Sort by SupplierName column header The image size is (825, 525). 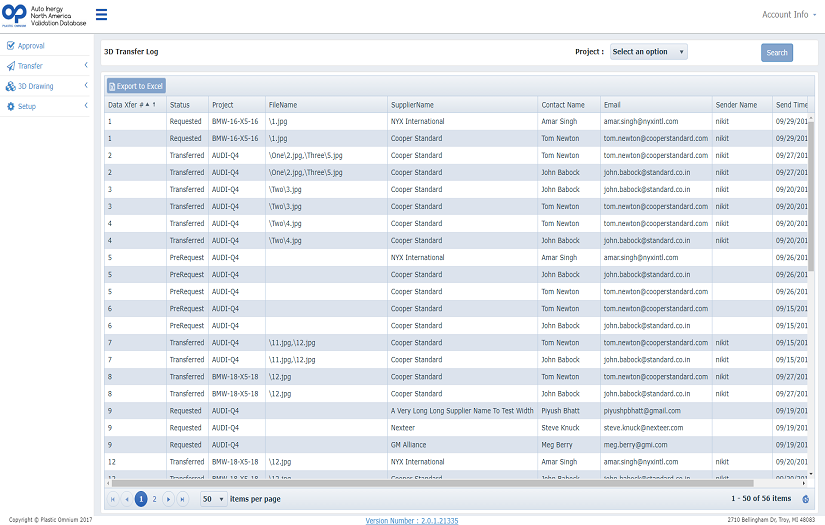[x=462, y=105]
